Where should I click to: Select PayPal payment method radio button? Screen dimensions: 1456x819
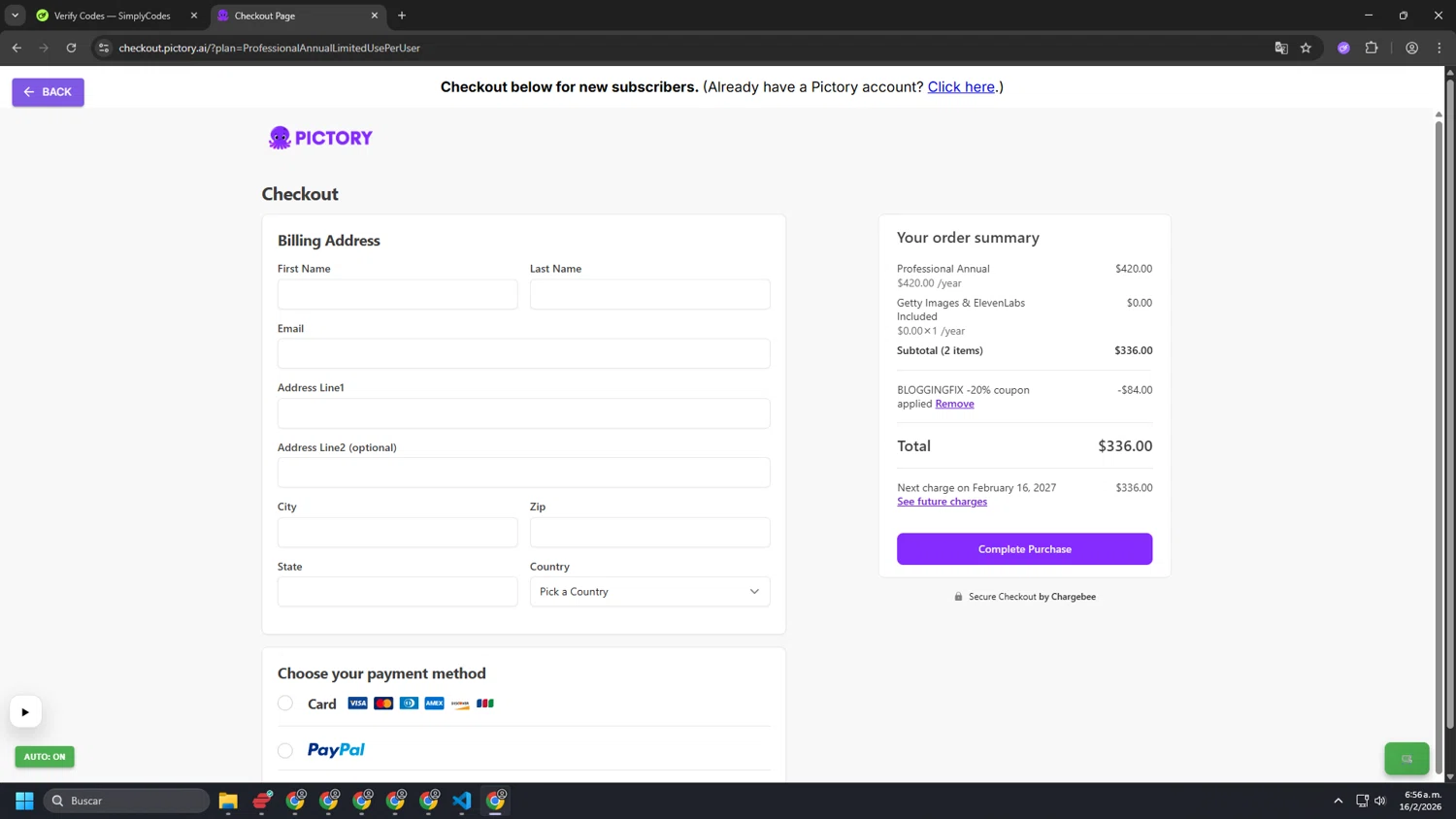click(285, 750)
